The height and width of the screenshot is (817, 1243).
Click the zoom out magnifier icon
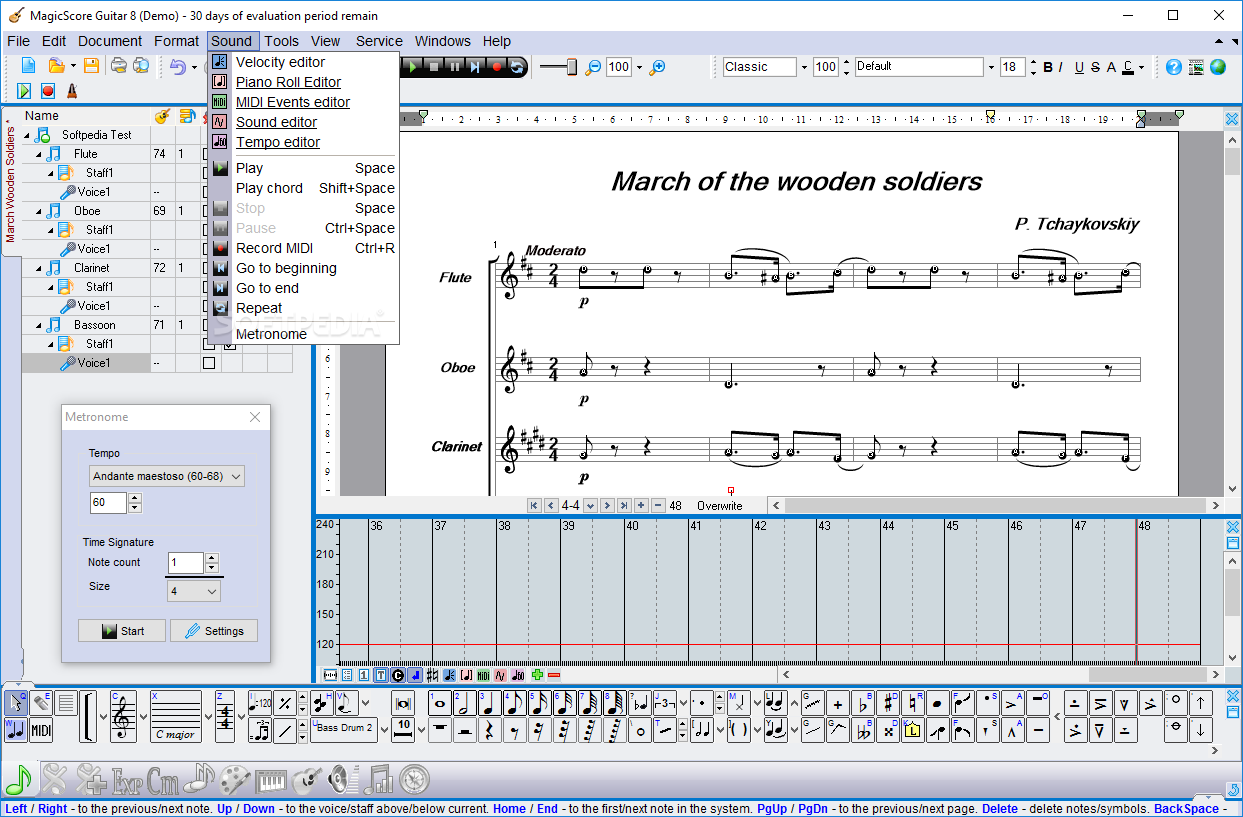593,67
